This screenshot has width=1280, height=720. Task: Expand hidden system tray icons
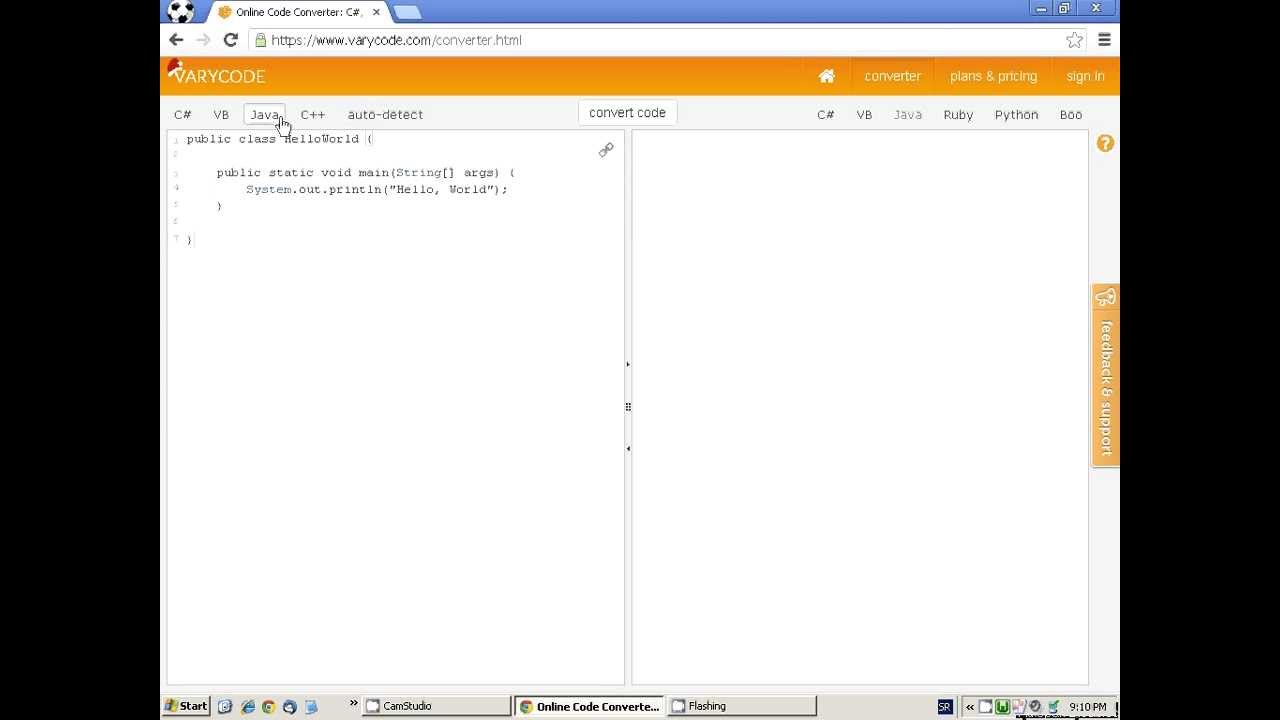click(969, 706)
